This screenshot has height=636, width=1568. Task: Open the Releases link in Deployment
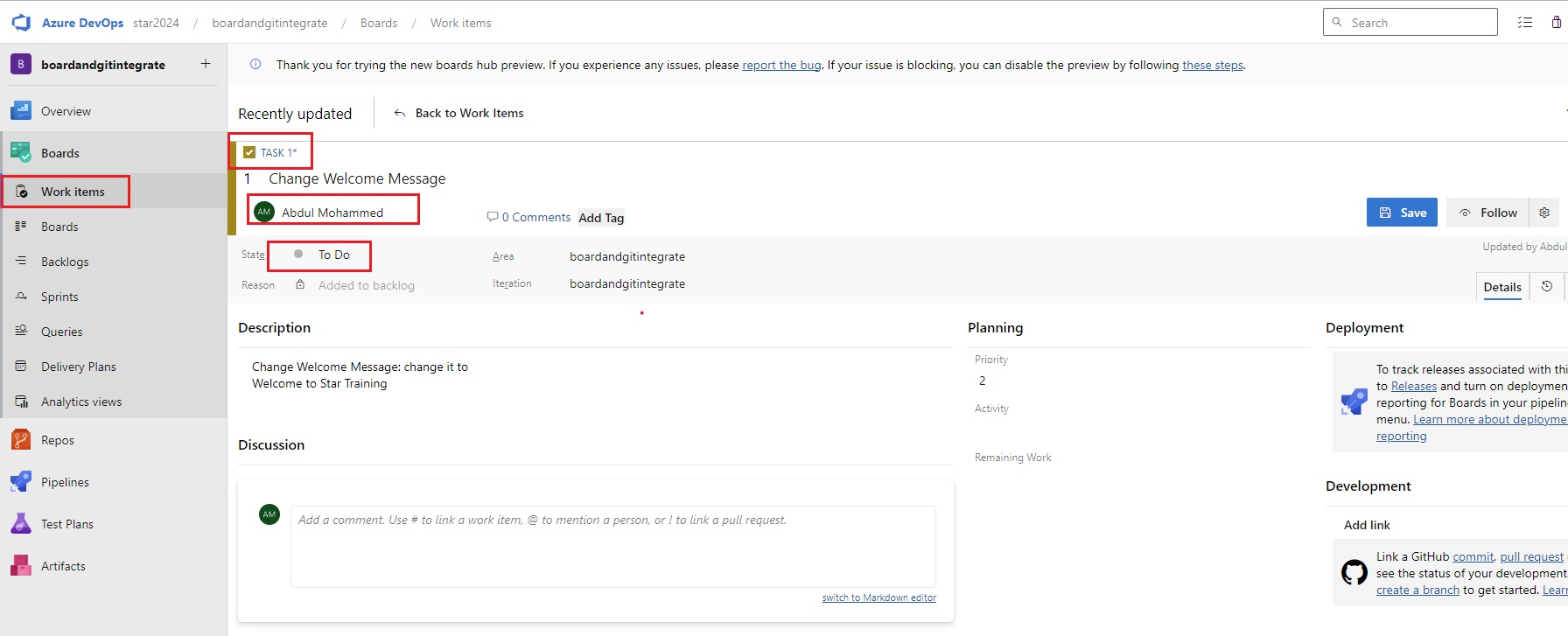tap(1414, 386)
